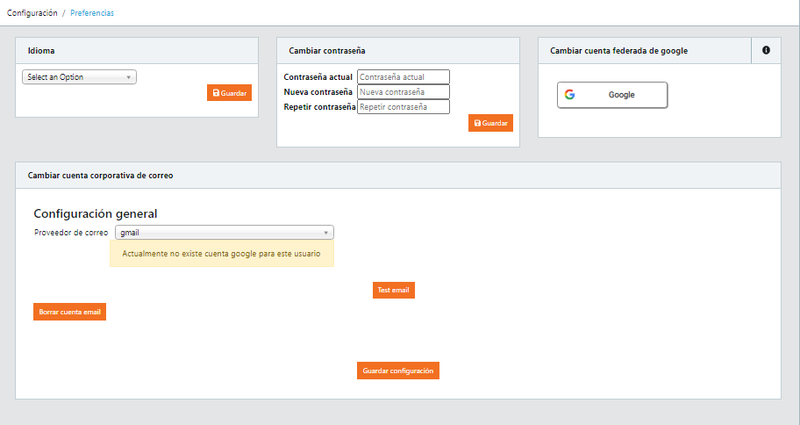Screen dimensions: 800x425
Task: Click the Preferencias breadcrumb item
Action: pyautogui.click(x=92, y=13)
